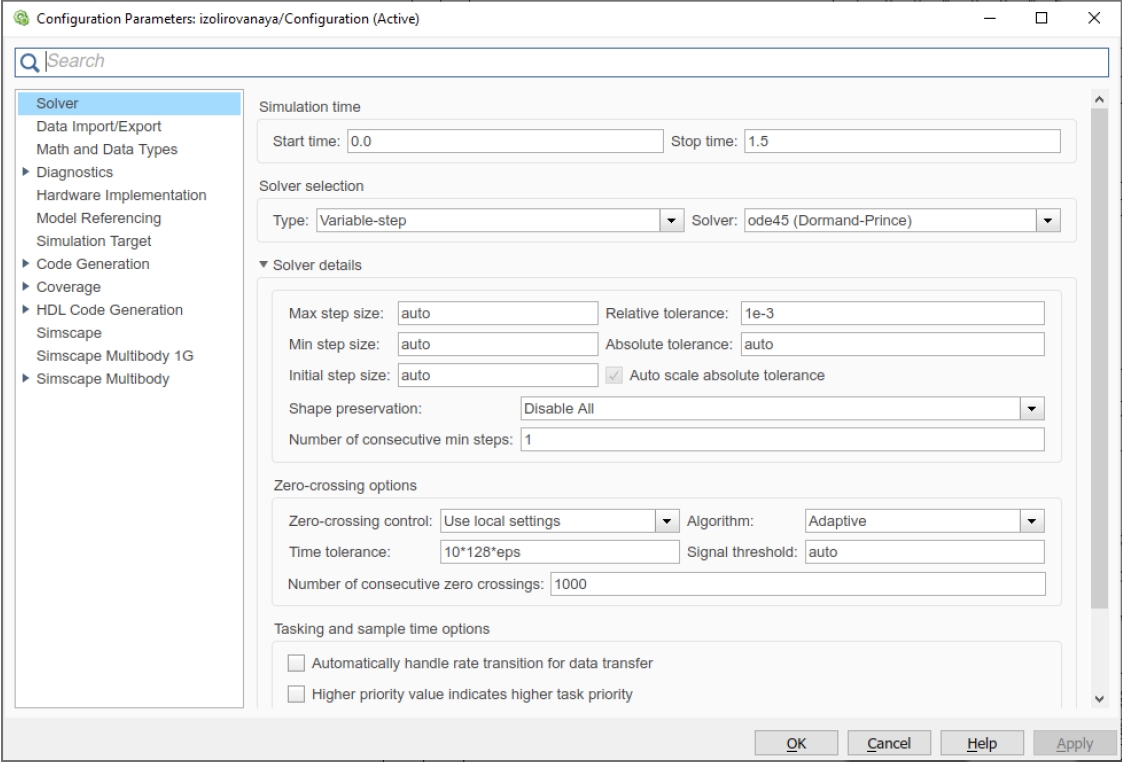This screenshot has width=1122, height=764.
Task: Click Auto scale absolute tolerance checkbox
Action: point(615,376)
